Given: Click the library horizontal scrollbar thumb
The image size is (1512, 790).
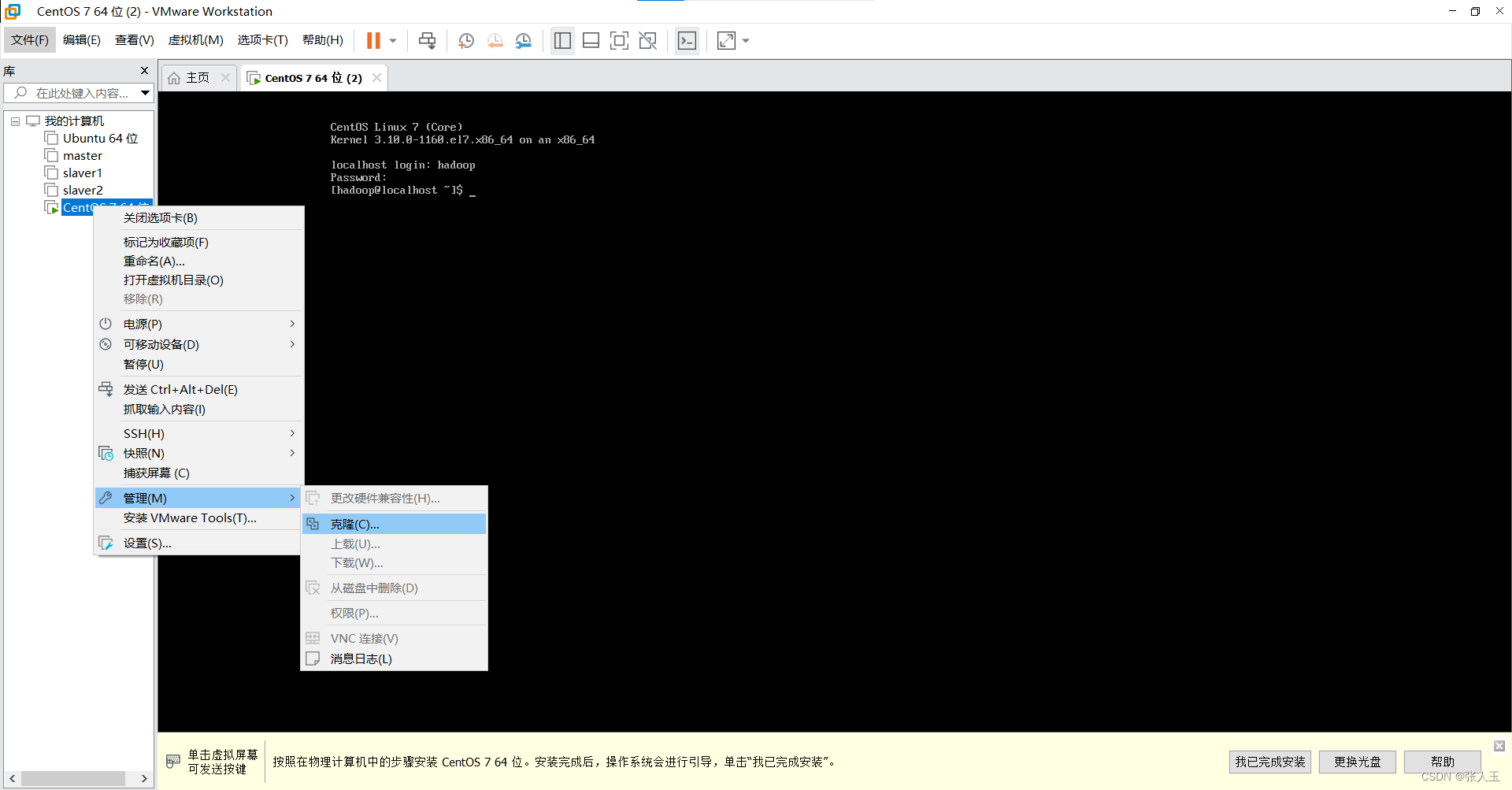Looking at the screenshot, I should (73, 778).
